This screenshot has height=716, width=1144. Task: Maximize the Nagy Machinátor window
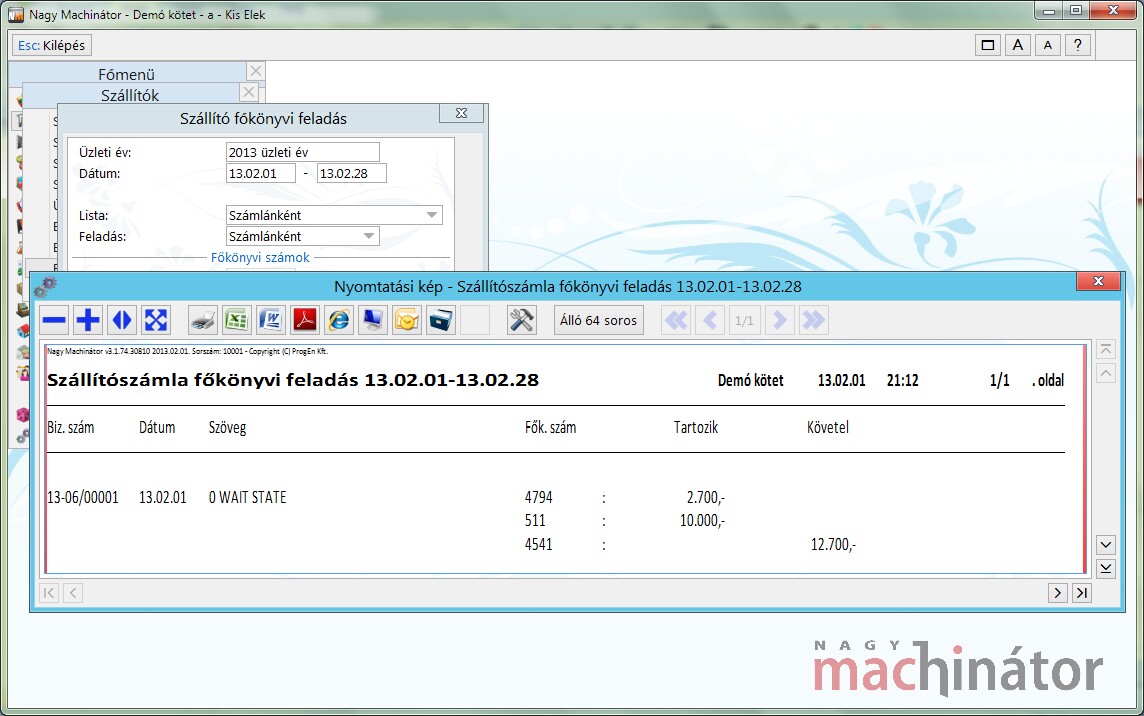pyautogui.click(x=1076, y=11)
